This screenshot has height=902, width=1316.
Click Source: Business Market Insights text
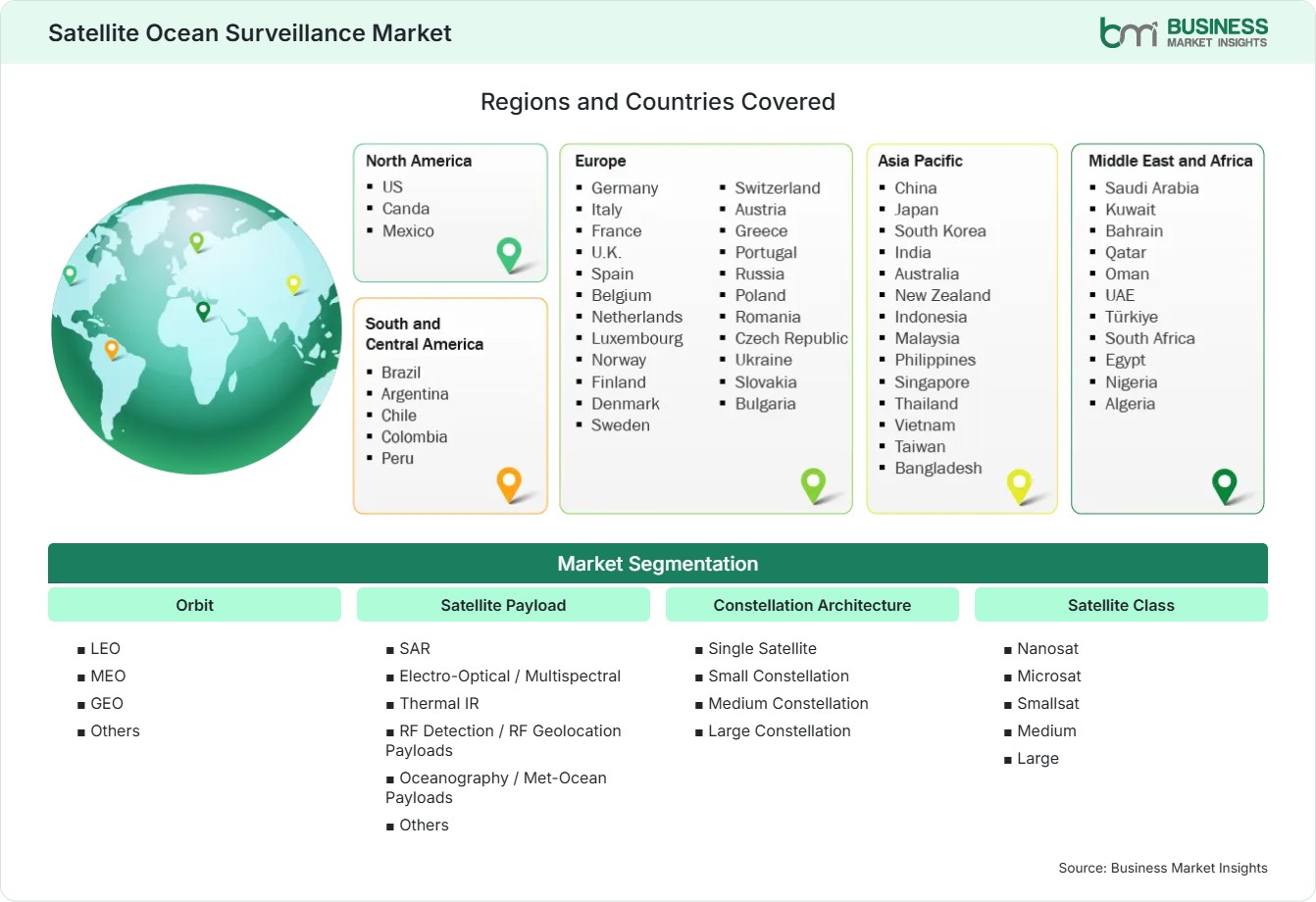pyautogui.click(x=1163, y=868)
